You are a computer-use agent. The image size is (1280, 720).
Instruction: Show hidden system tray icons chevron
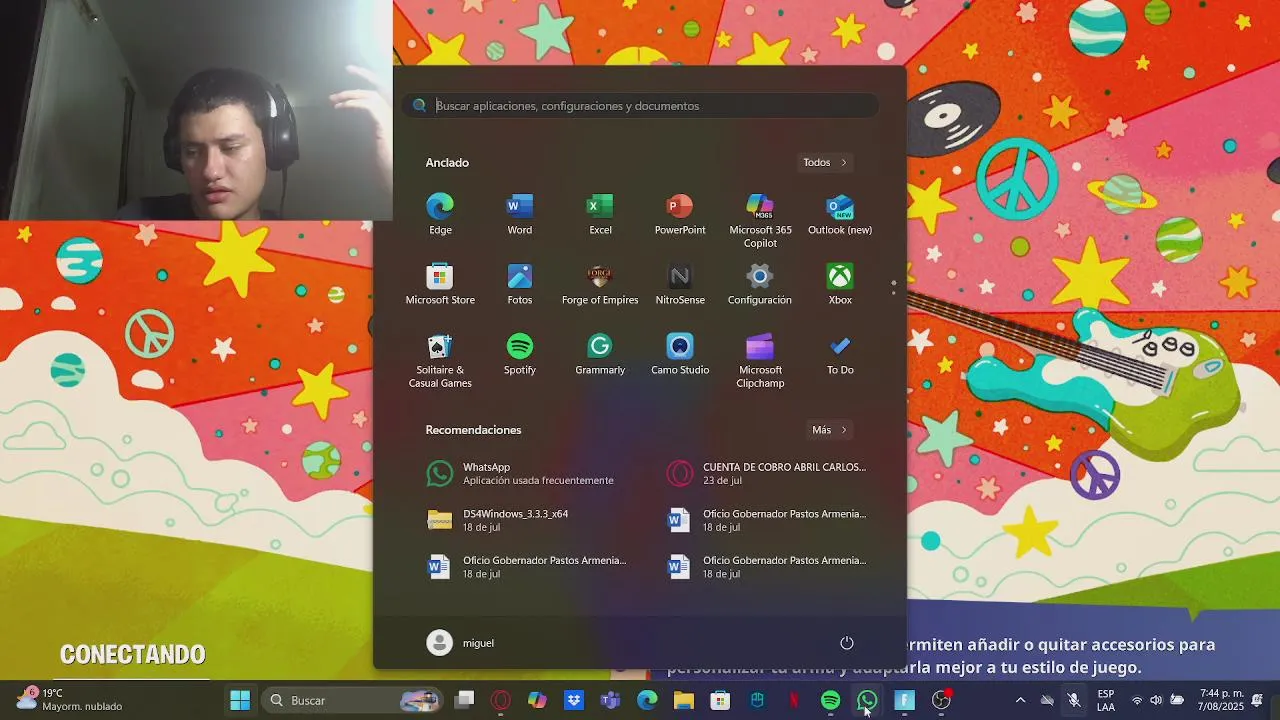click(x=1020, y=700)
